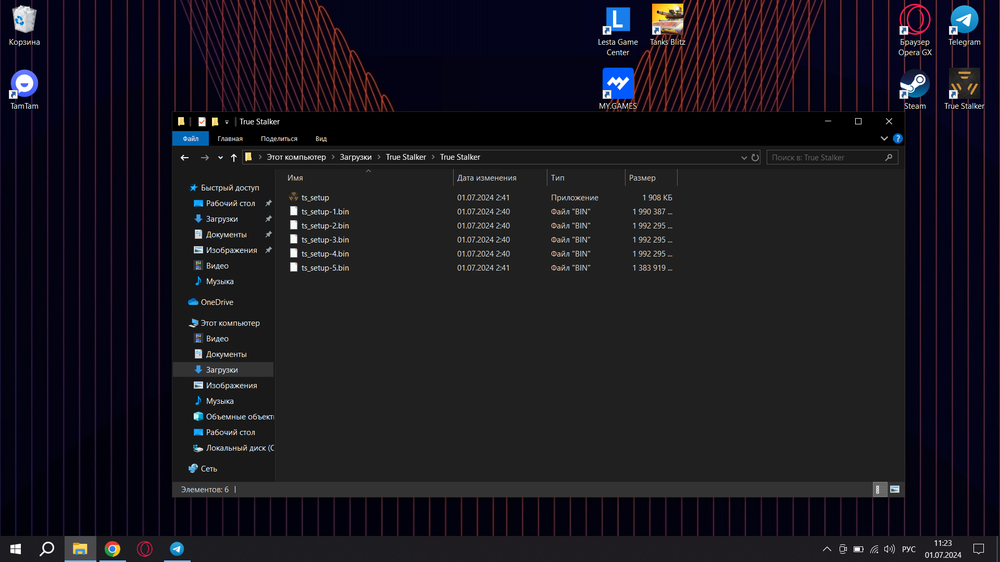Launch Google Chrome from the taskbar

[x=113, y=549]
